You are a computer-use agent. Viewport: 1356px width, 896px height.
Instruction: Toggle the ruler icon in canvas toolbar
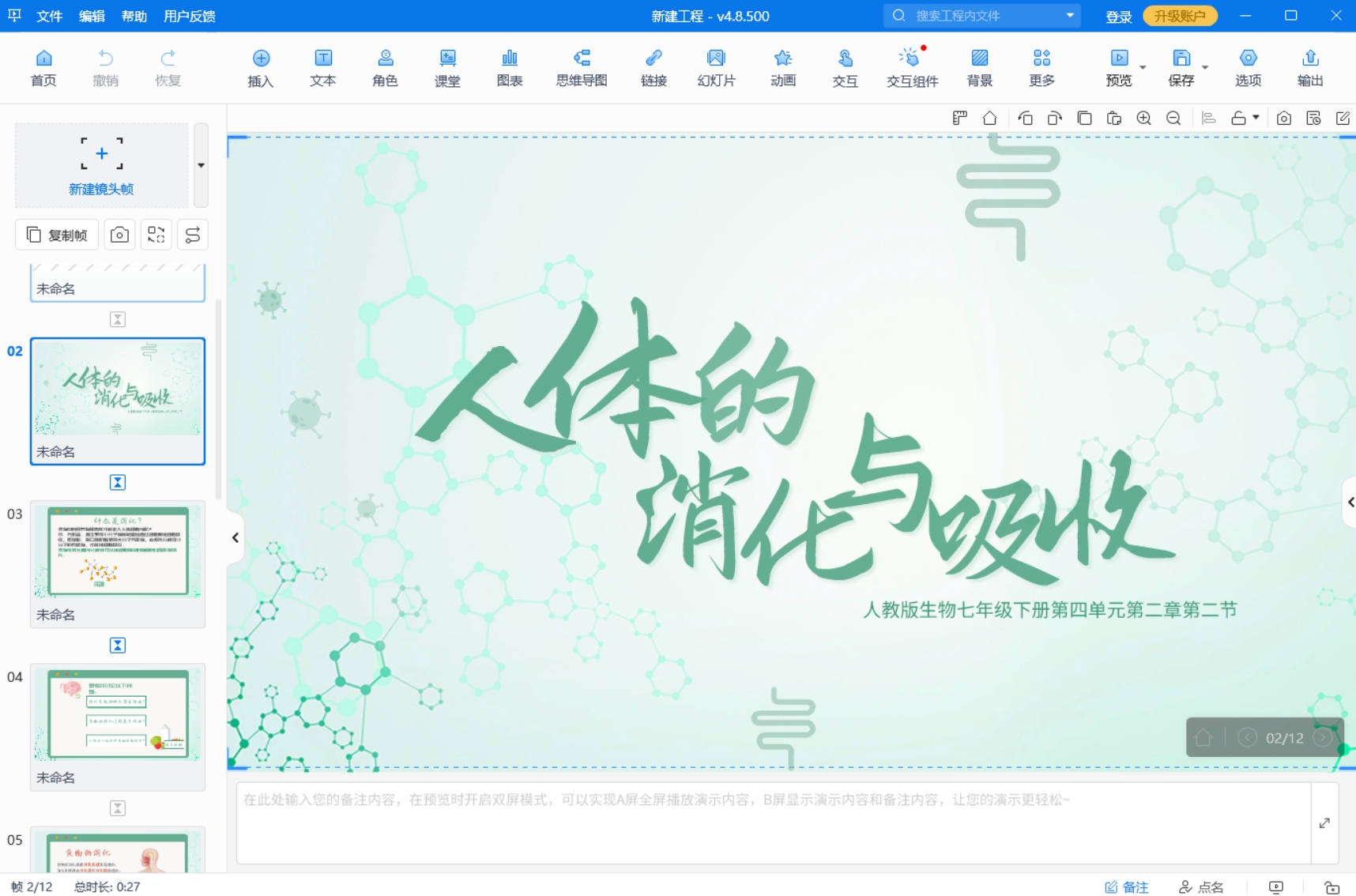pos(960,119)
